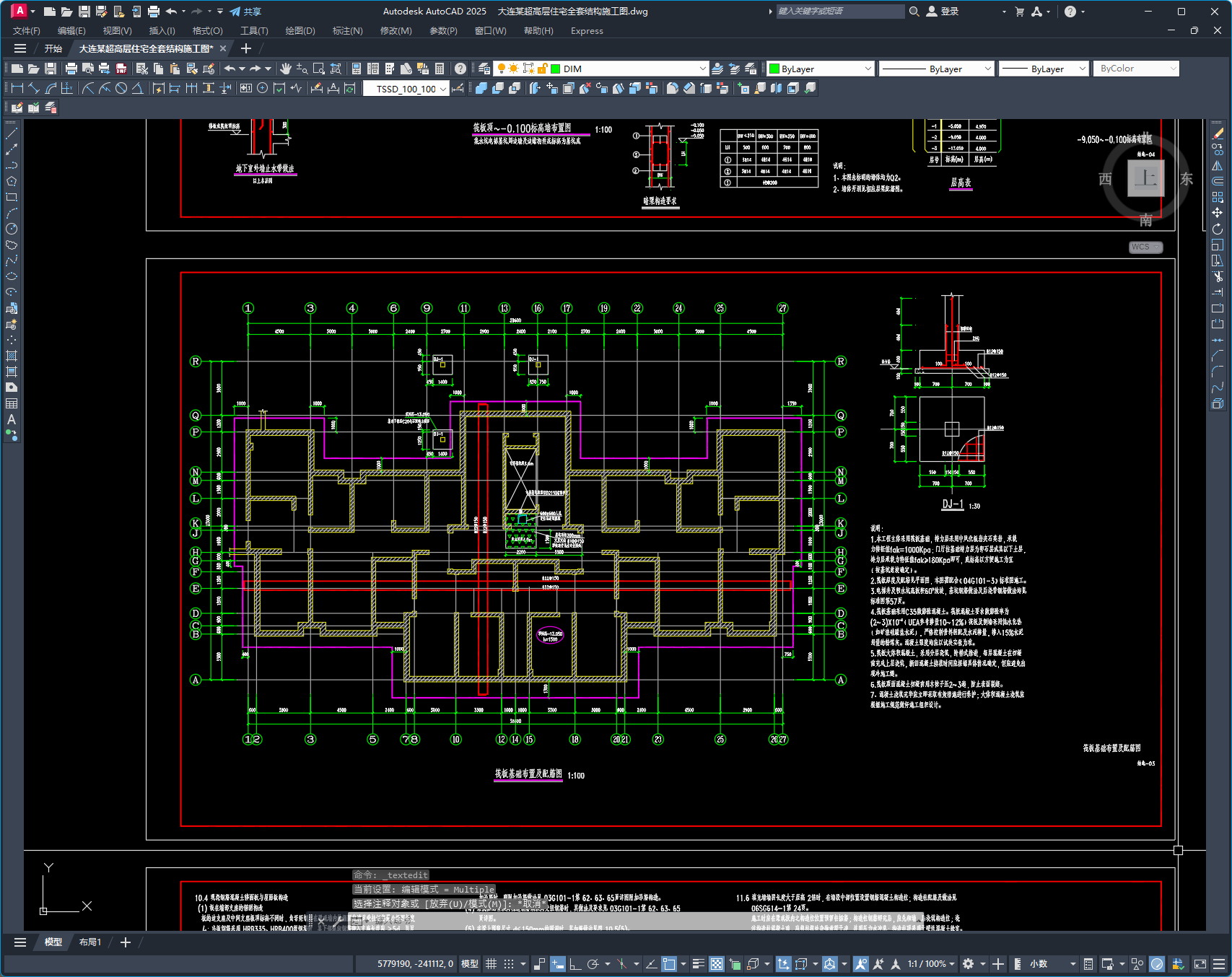Viewport: 1232px width, 977px height.
Task: Toggle ortho mode in status bar
Action: [575, 964]
